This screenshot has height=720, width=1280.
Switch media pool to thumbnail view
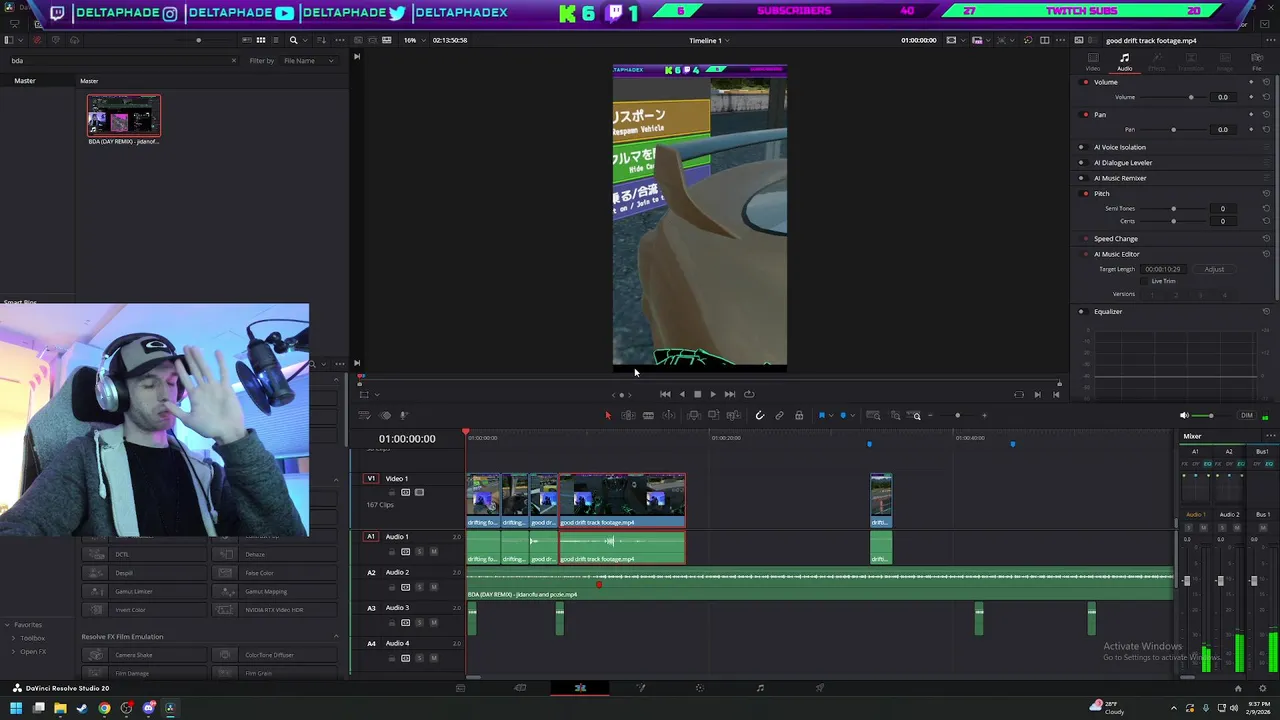click(x=261, y=40)
